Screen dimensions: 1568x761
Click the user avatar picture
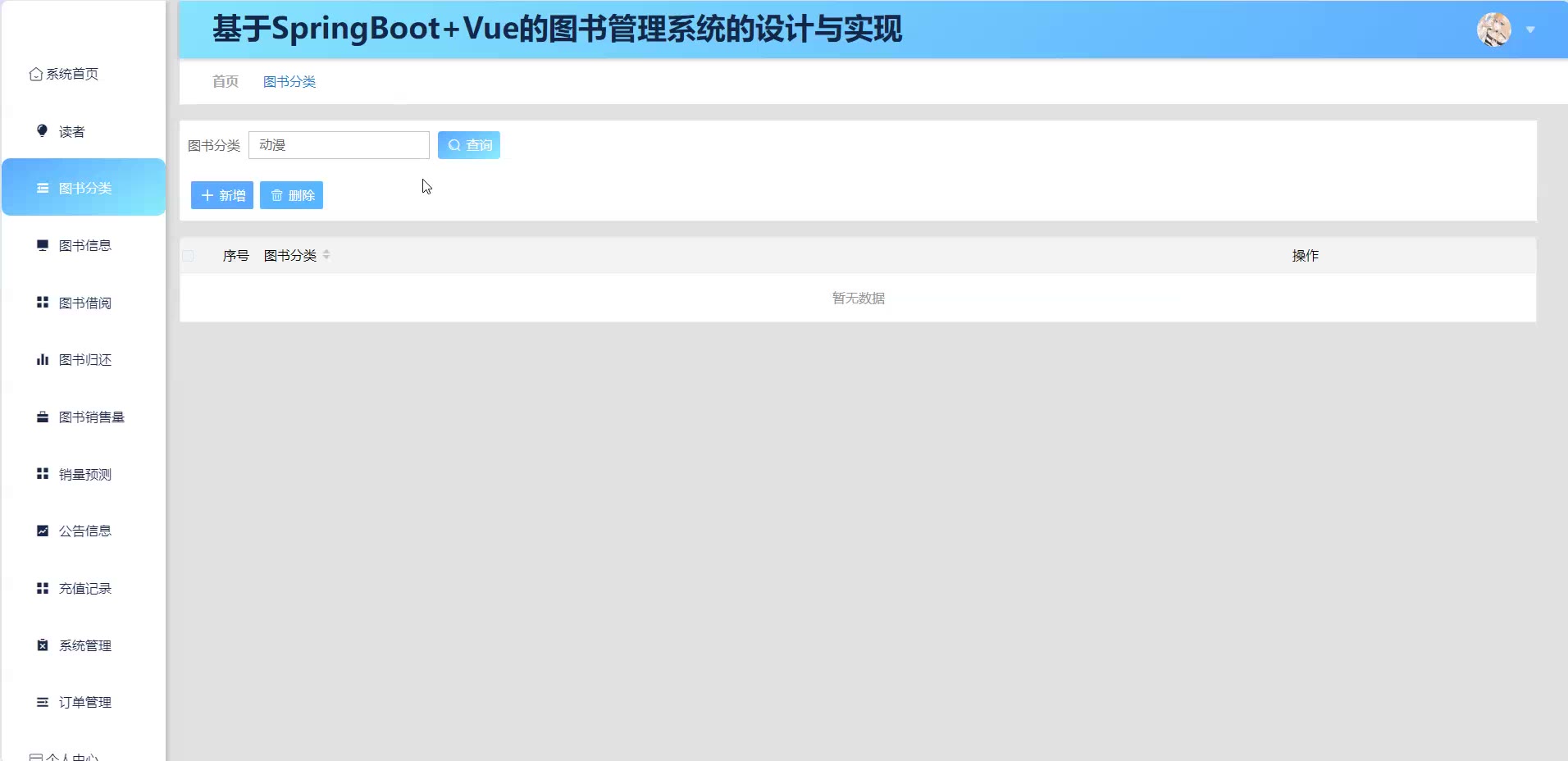pyautogui.click(x=1494, y=30)
